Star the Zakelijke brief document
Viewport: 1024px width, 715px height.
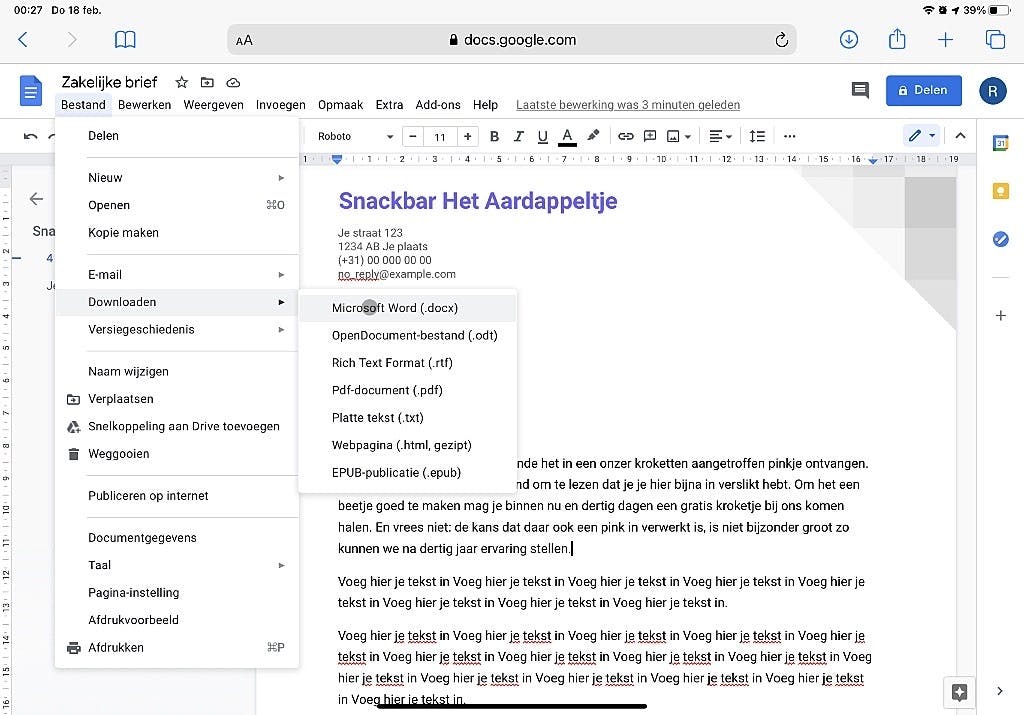point(181,83)
